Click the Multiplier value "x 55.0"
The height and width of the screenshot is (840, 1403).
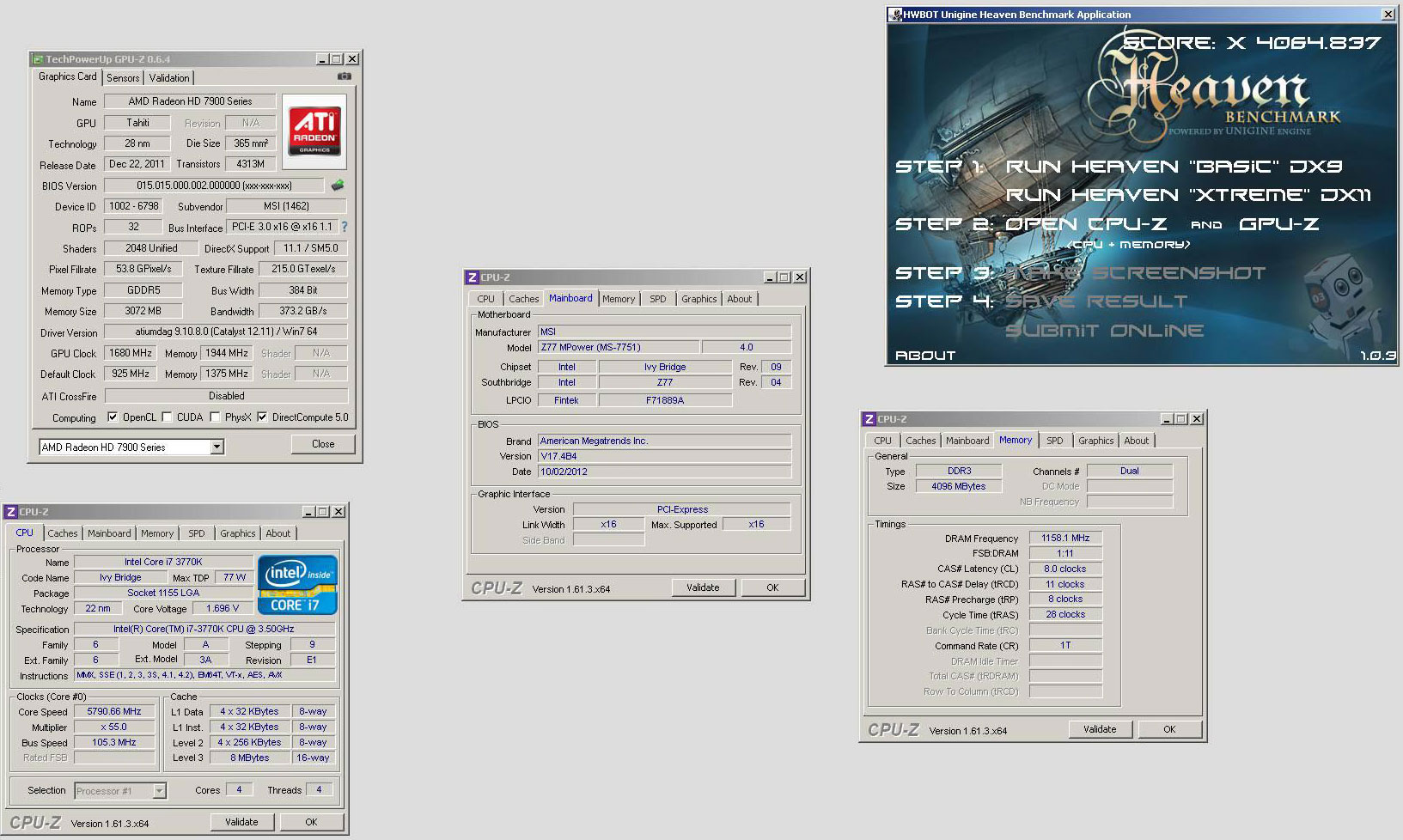coord(114,727)
